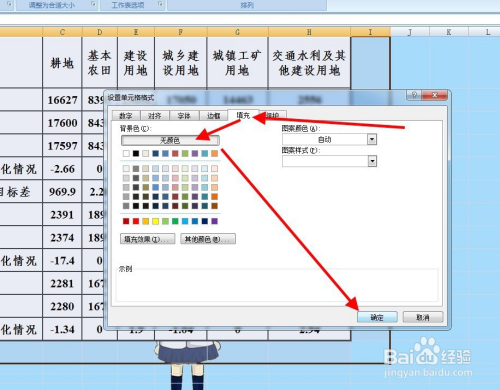This screenshot has width=500, height=390.
Task: Click the 基本农田 header cell
Action: tap(100, 62)
